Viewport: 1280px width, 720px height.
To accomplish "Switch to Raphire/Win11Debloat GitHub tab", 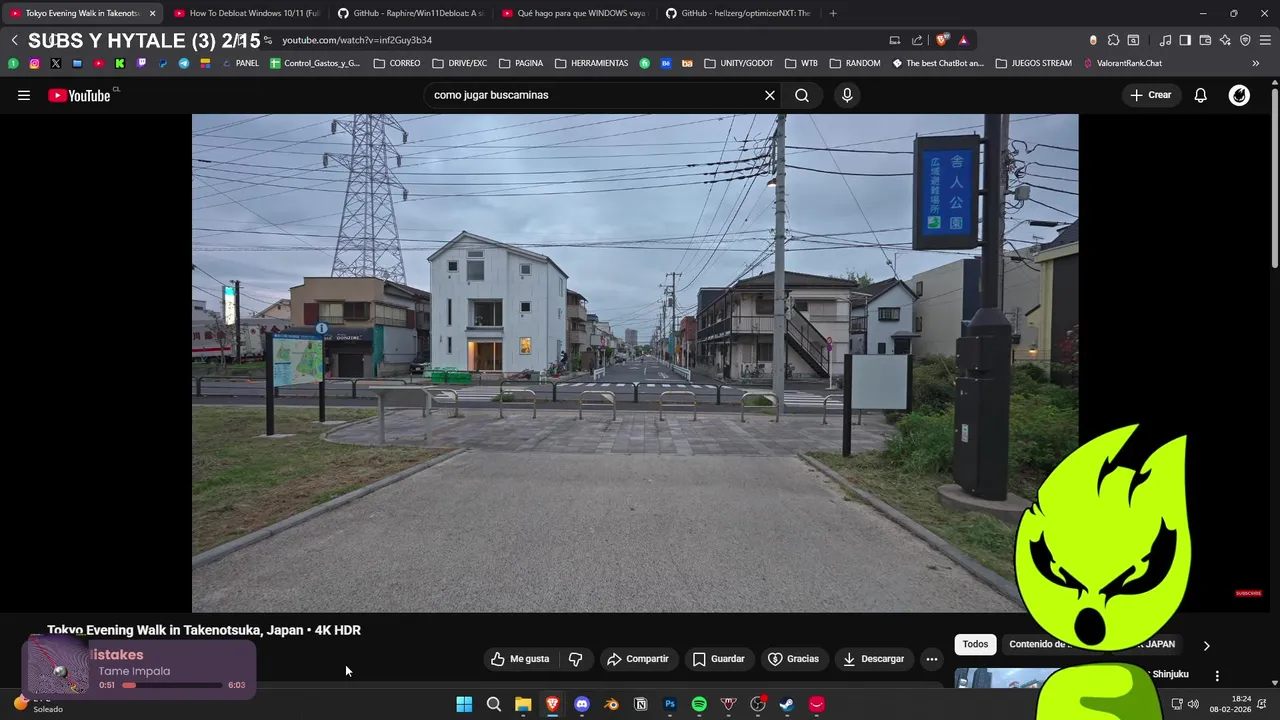I will [x=409, y=13].
